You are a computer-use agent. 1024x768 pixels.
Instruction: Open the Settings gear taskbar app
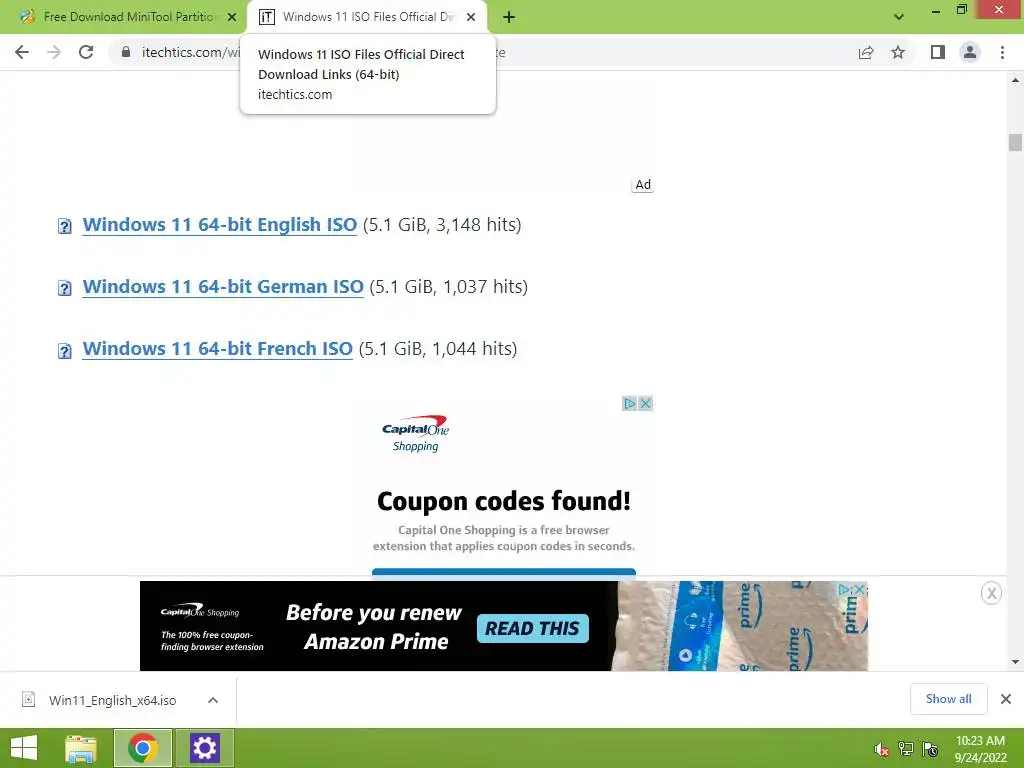coord(204,748)
